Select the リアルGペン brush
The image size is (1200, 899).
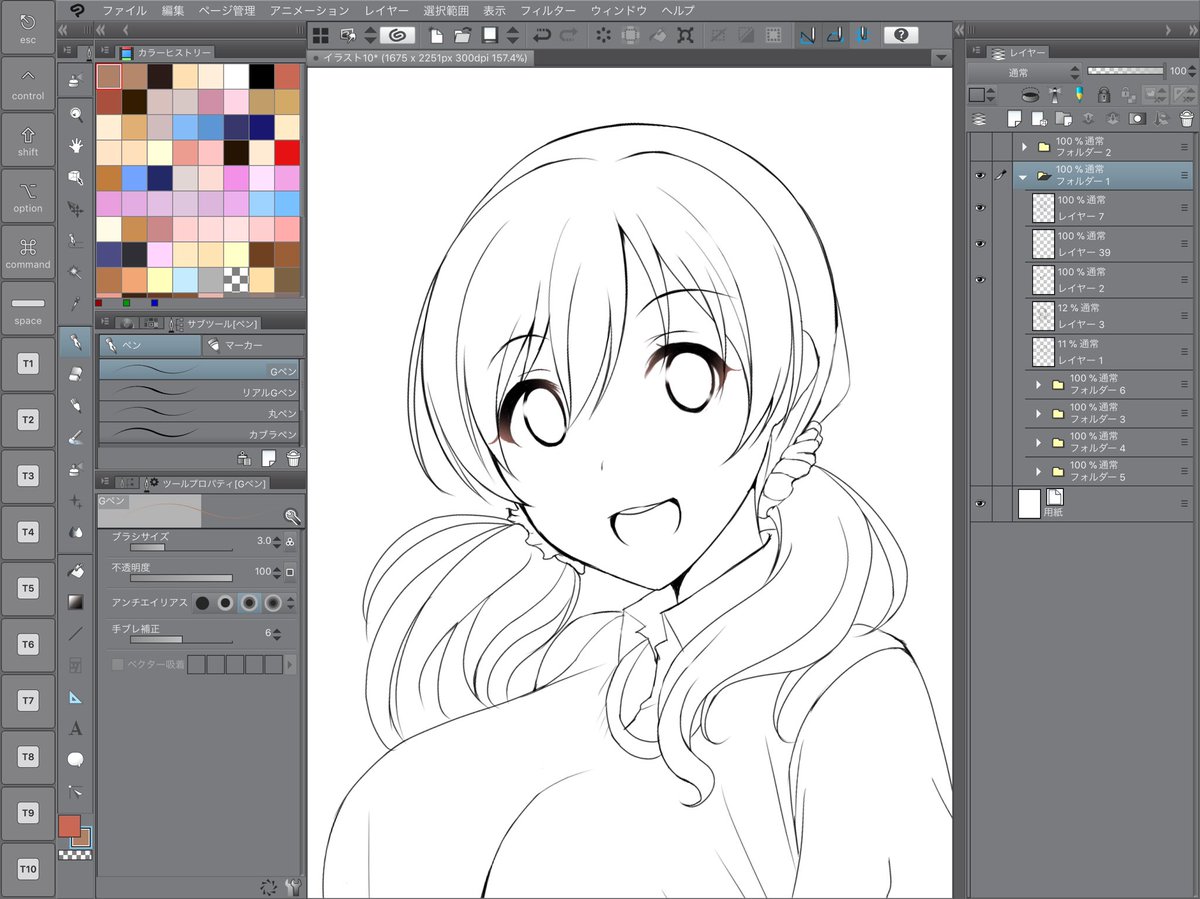tap(200, 393)
